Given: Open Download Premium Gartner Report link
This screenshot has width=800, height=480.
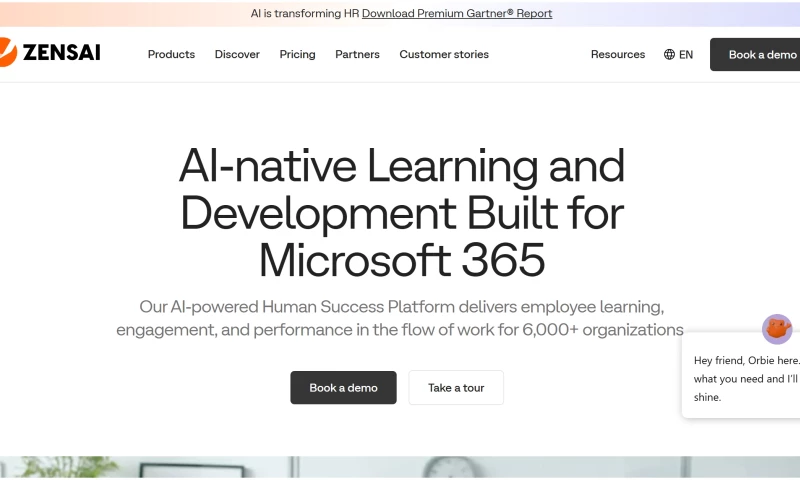Looking at the screenshot, I should (x=457, y=14).
